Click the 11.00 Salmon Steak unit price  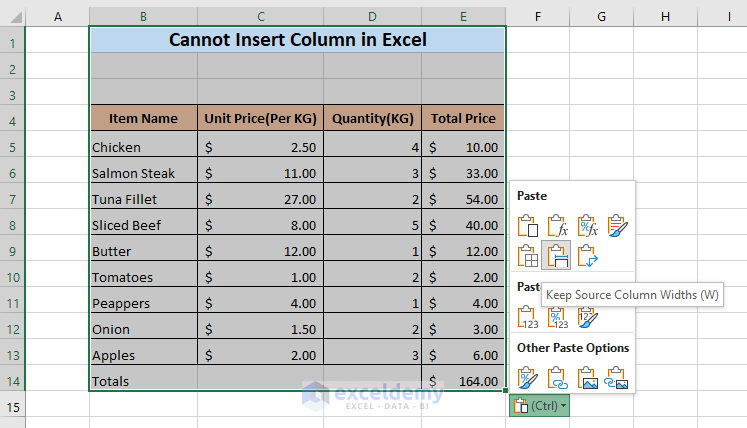[261, 170]
